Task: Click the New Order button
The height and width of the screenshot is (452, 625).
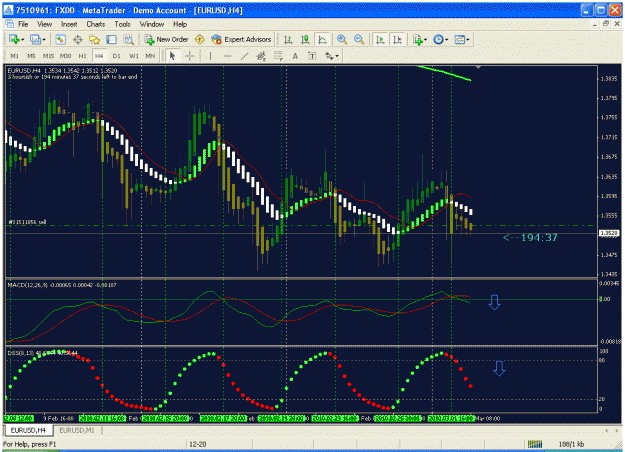Action: (x=166, y=39)
